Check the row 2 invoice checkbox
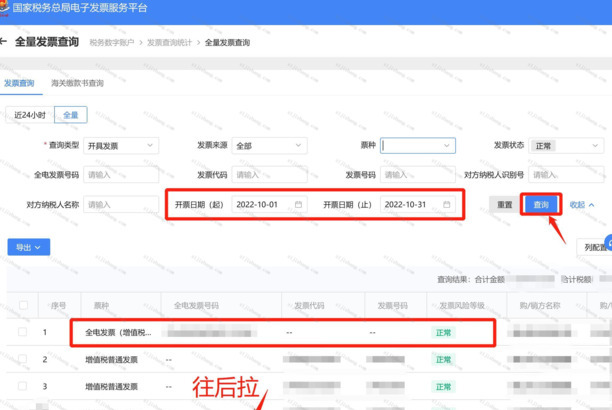The image size is (612, 410). (23, 359)
